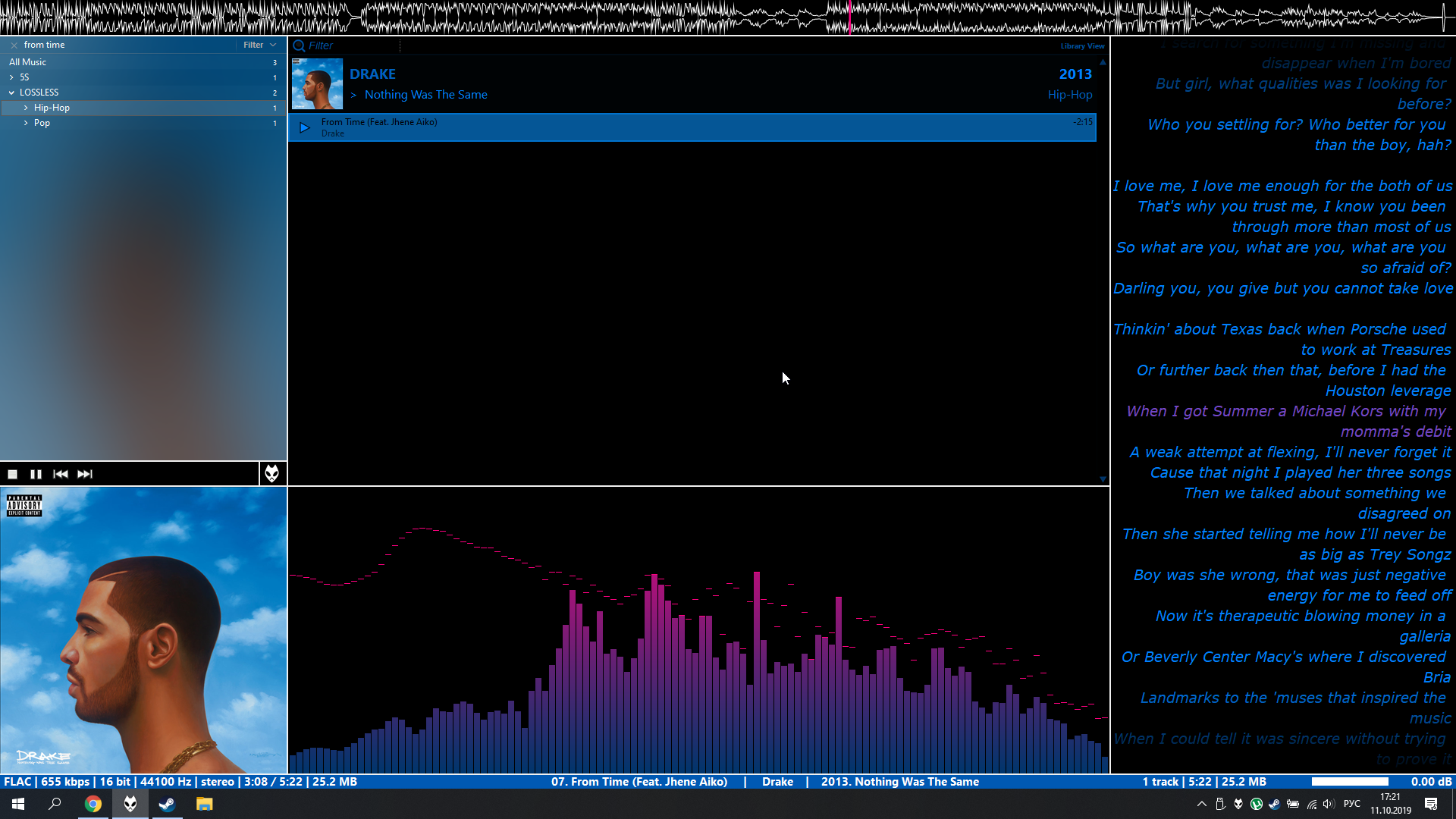Viewport: 1456px width, 819px height.
Task: Expand the Pop genre node
Action: (26, 123)
